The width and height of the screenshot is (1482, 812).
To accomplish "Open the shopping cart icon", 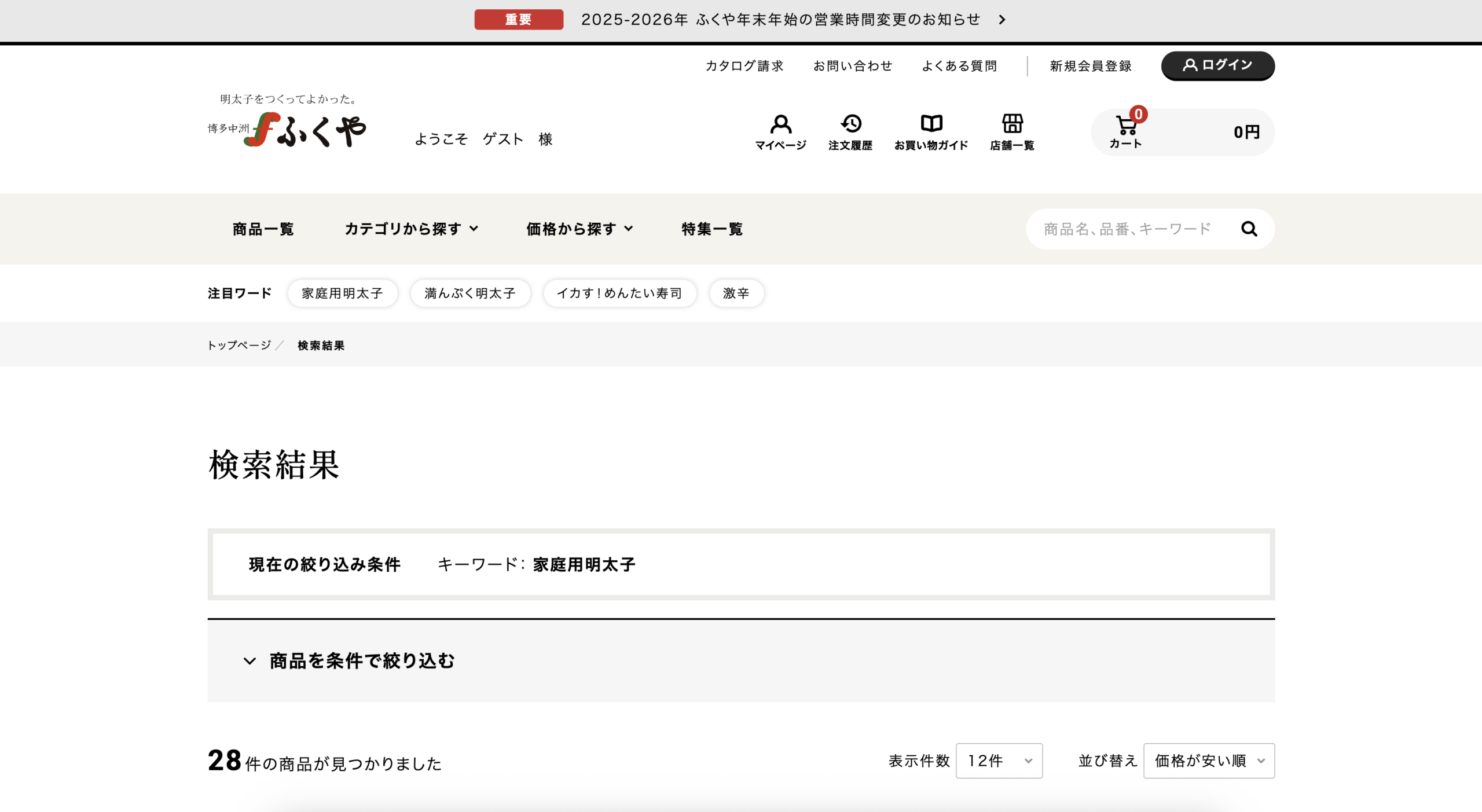I will (x=1126, y=126).
